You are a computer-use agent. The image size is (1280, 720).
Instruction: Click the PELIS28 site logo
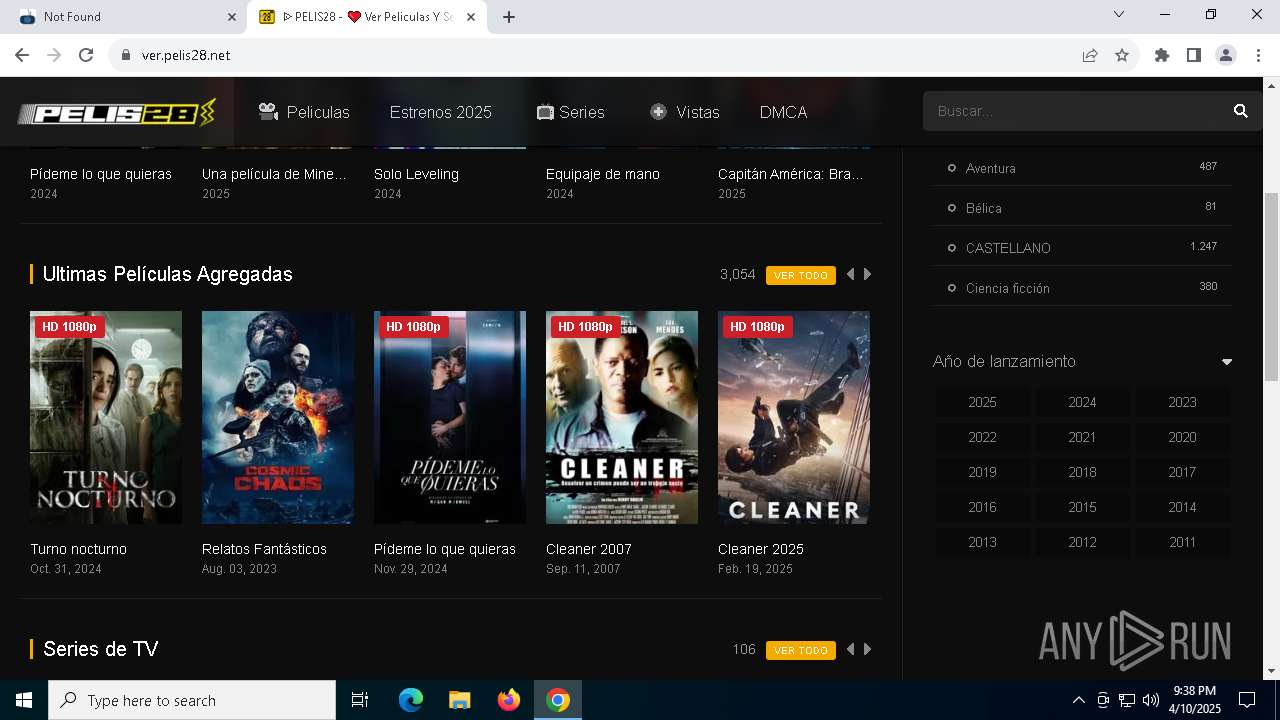pos(116,112)
